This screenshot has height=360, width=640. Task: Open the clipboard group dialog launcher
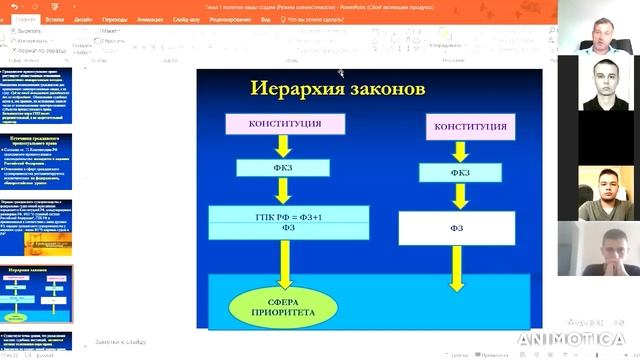click(67, 60)
